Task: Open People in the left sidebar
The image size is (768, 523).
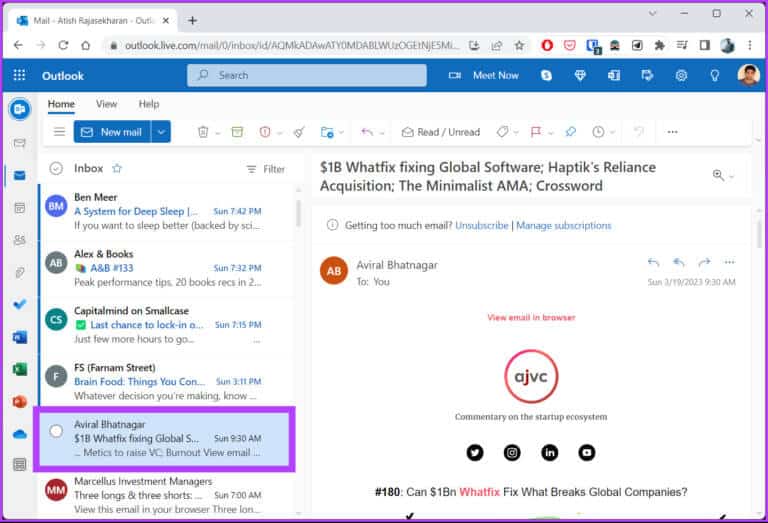Action: coord(20,240)
